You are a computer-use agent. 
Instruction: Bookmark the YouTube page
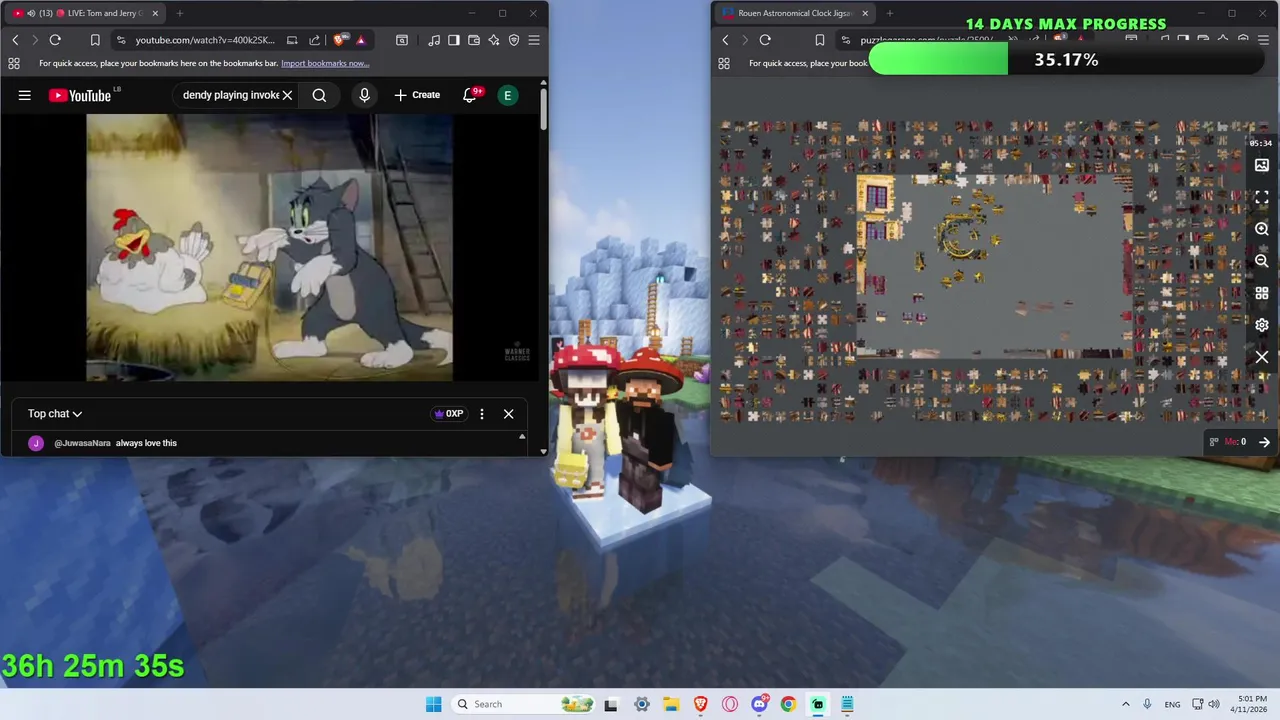95,40
